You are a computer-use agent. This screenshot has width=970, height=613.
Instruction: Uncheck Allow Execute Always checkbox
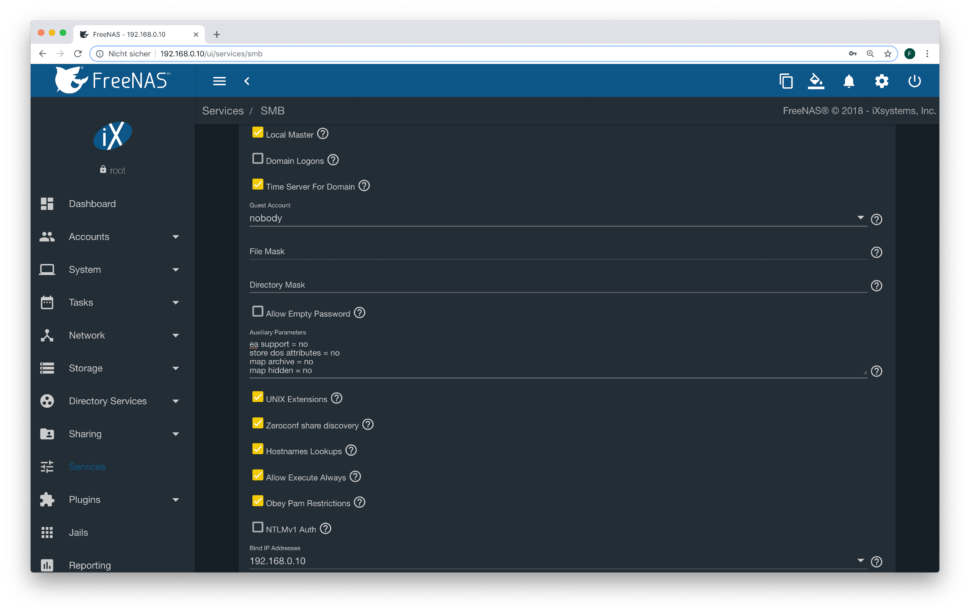(x=257, y=475)
